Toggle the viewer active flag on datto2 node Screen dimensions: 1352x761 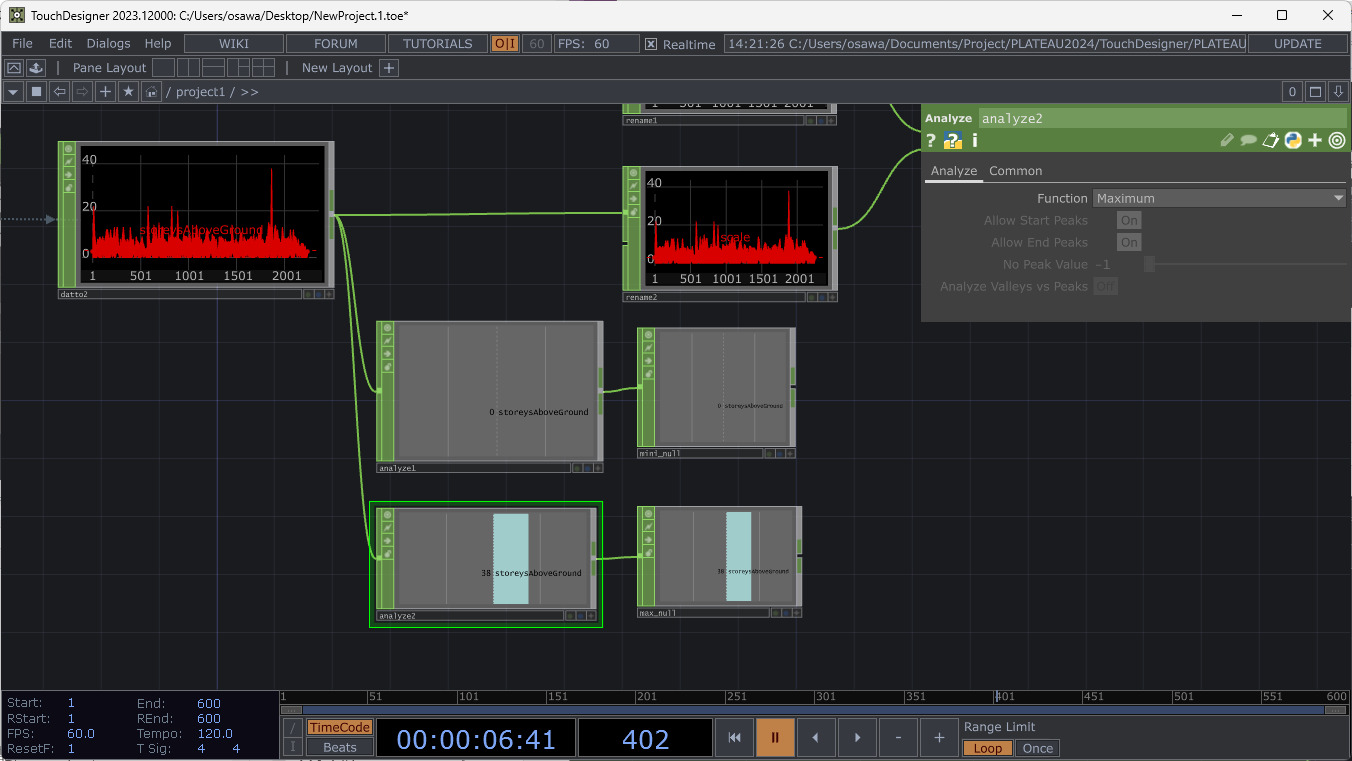pyautogui.click(x=69, y=148)
